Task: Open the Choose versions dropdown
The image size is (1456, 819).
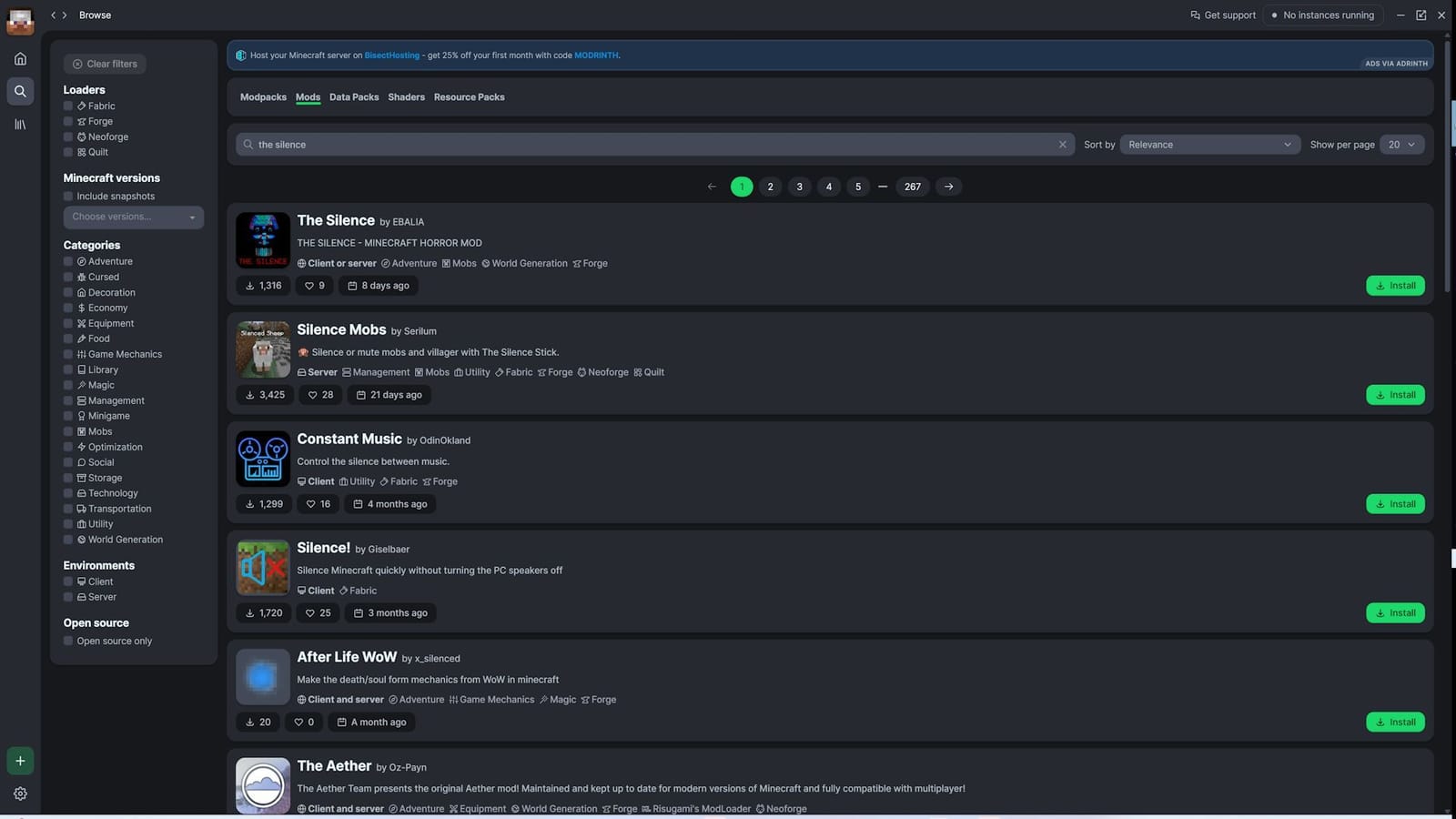Action: [133, 217]
